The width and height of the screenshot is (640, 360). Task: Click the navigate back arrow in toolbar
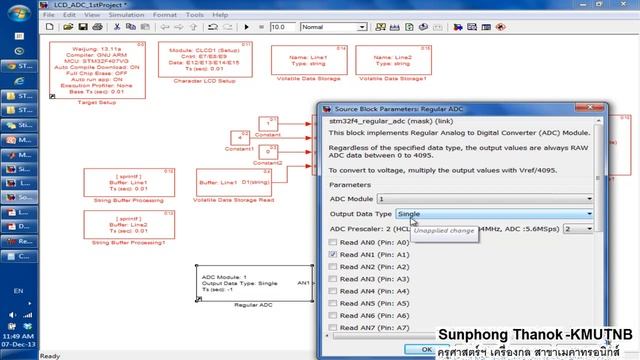(x=164, y=27)
